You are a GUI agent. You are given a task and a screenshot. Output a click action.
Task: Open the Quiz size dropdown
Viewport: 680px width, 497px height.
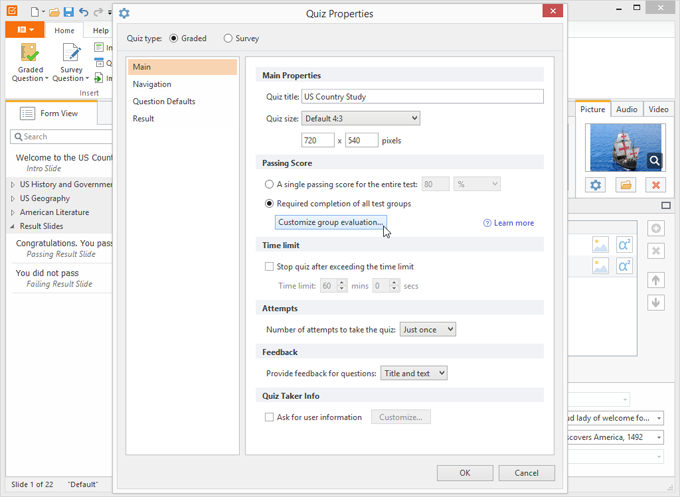[361, 118]
